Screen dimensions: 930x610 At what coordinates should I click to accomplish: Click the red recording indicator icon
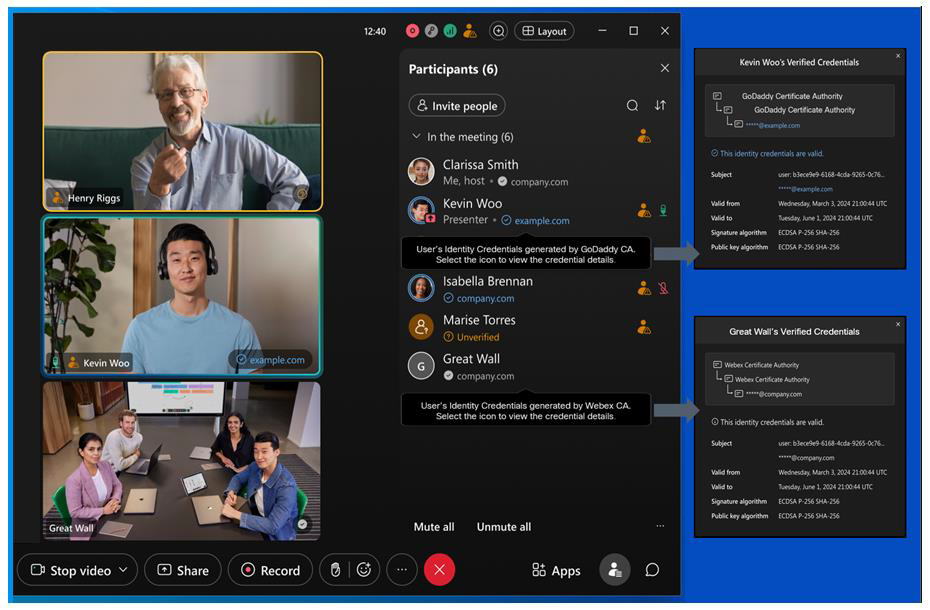[412, 31]
